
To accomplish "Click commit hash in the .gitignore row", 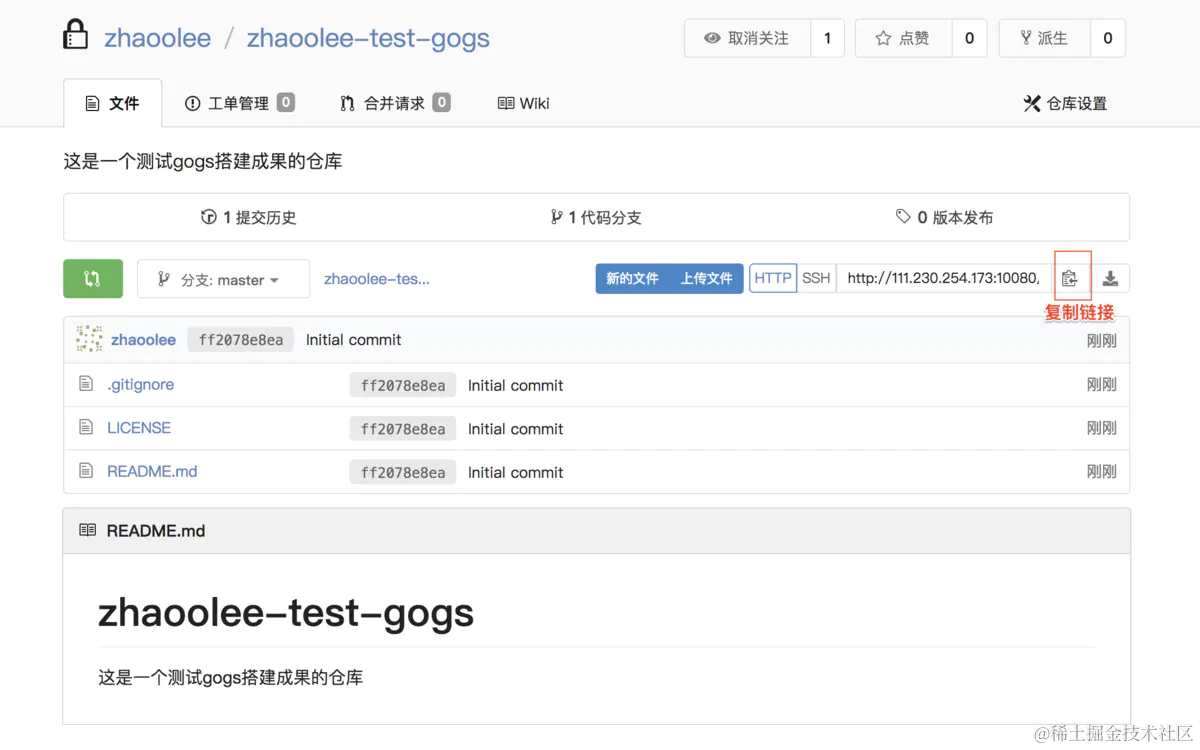I will pyautogui.click(x=403, y=385).
